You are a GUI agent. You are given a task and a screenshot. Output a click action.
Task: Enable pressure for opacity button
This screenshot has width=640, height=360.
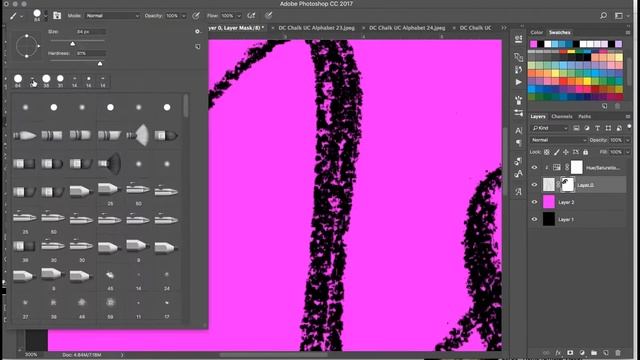point(196,16)
